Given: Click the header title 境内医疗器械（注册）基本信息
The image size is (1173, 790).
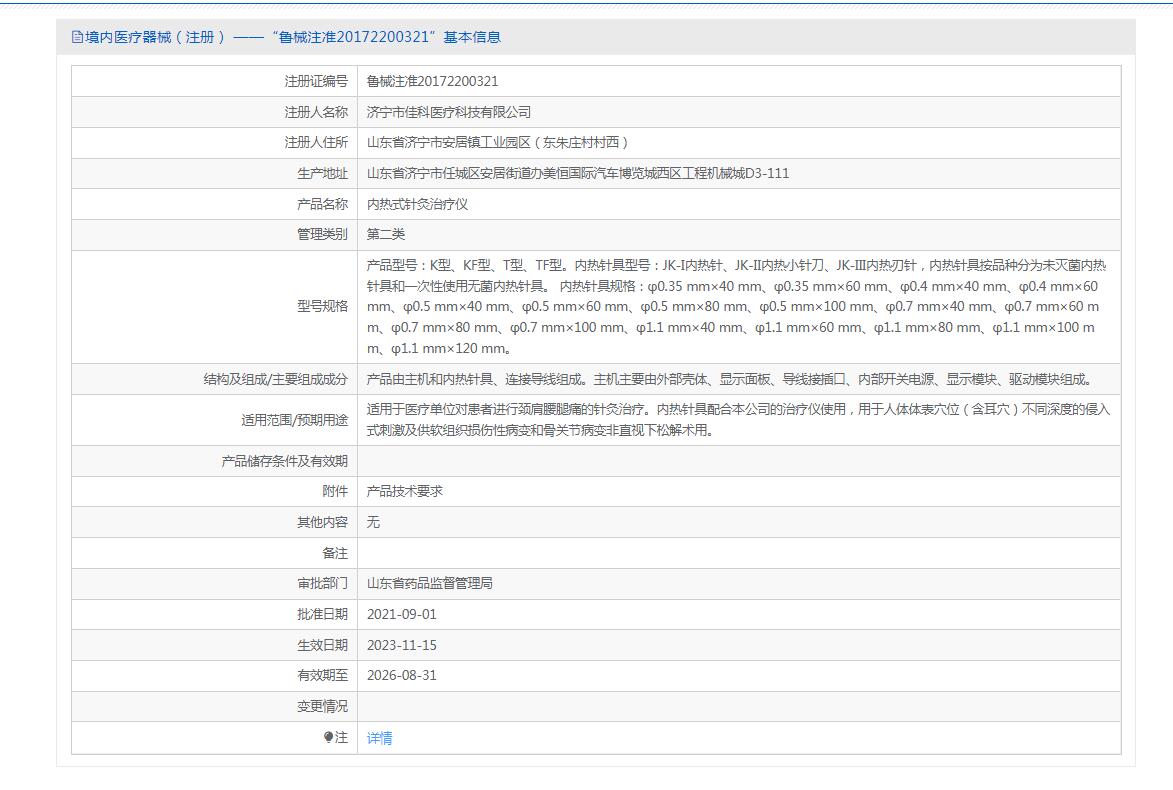Looking at the screenshot, I should tap(293, 37).
